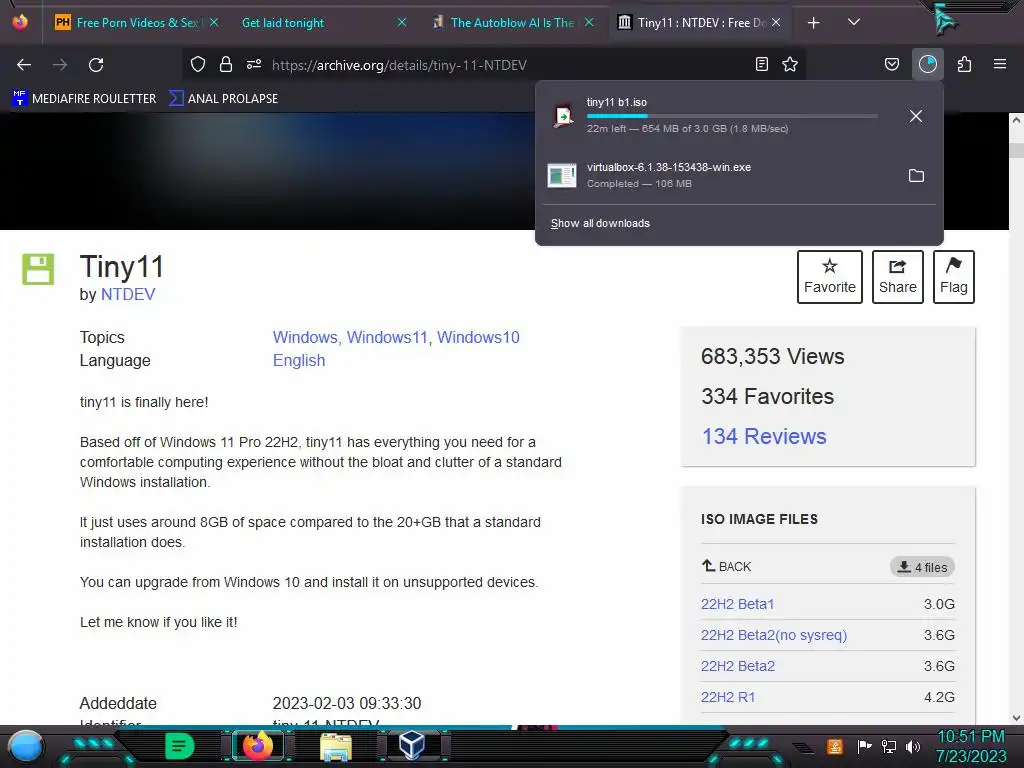Cancel the tiny11 b1.iso download
Screen dimensions: 1024x768
[x=916, y=116]
